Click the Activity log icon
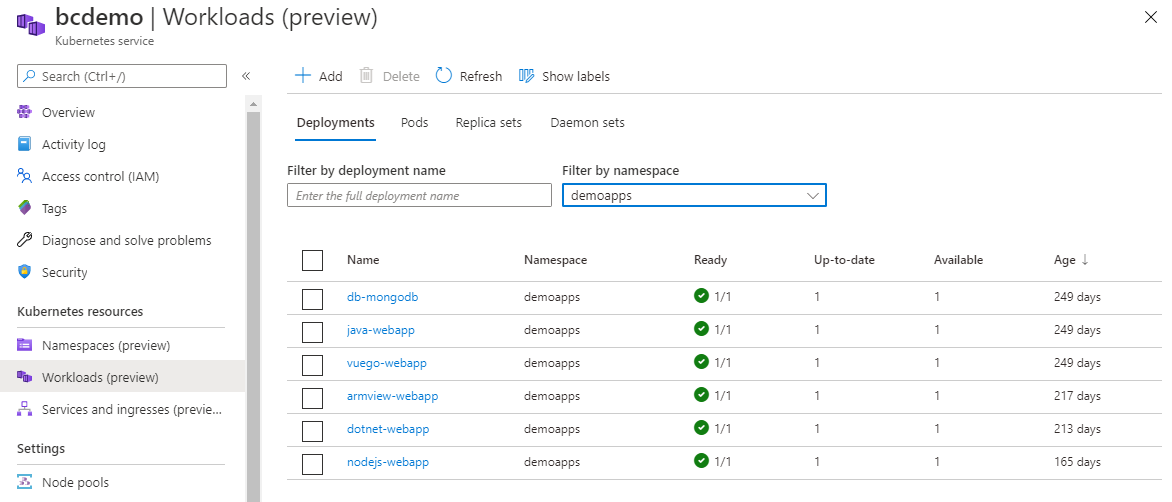The image size is (1172, 502). point(25,144)
